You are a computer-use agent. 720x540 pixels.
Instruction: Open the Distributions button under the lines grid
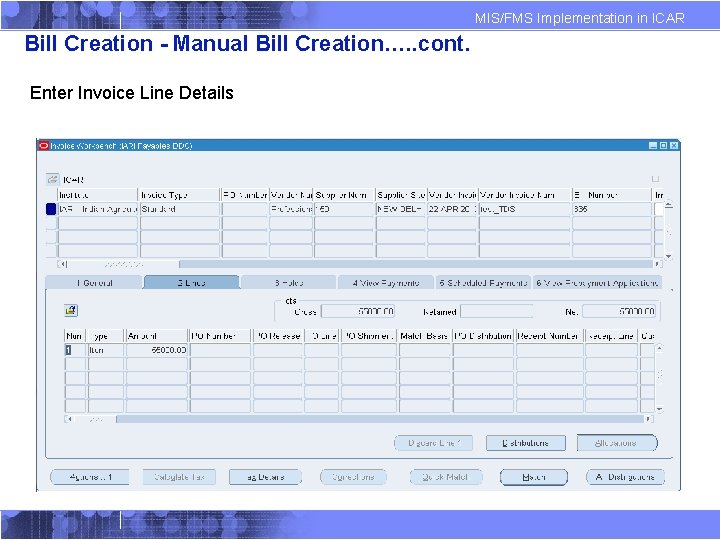[526, 443]
